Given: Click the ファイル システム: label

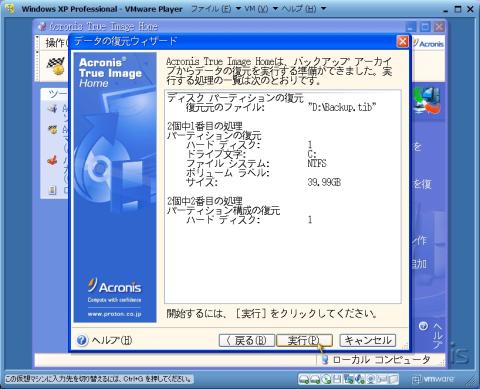Looking at the screenshot, I should 228,163.
